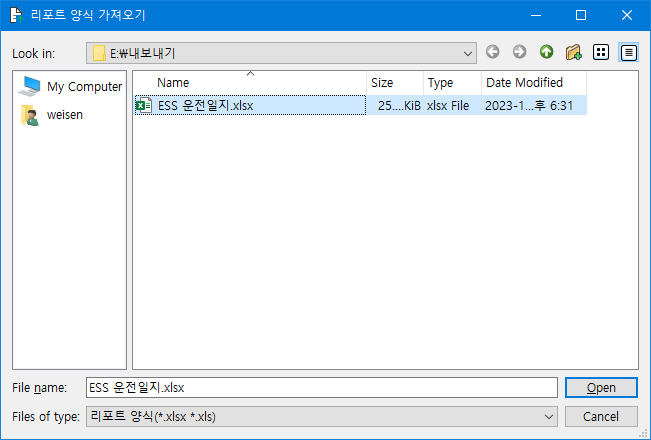Go to parent directory with green up arrow
The image size is (651, 440).
546,52
